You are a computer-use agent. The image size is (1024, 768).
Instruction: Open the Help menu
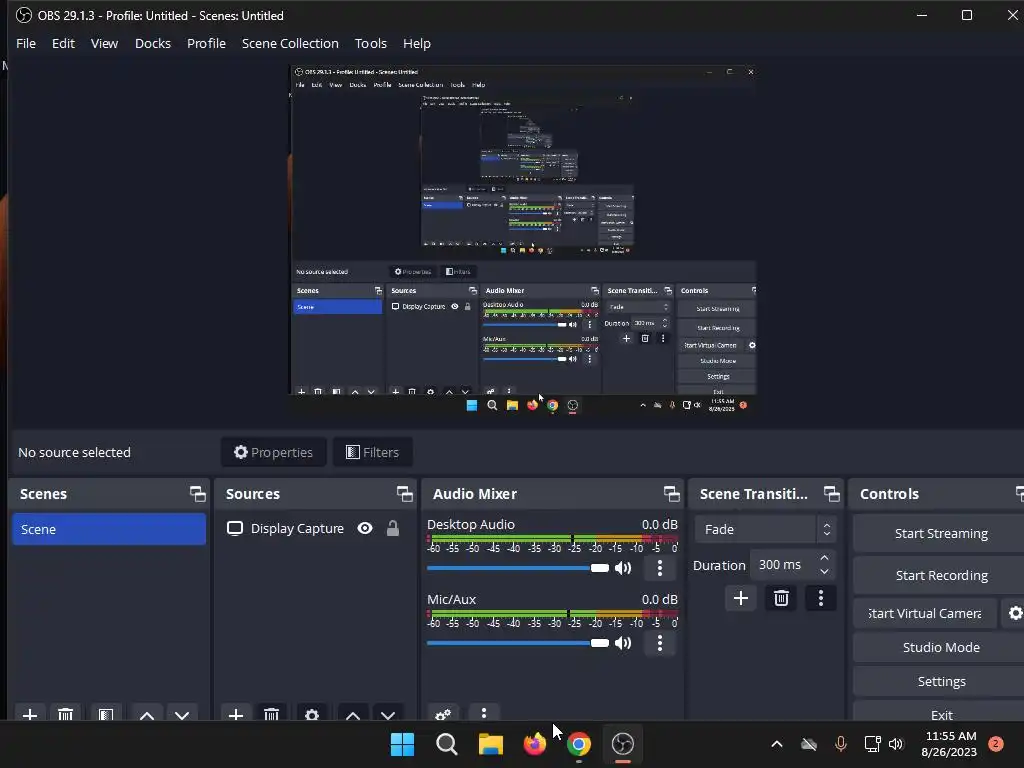417,43
